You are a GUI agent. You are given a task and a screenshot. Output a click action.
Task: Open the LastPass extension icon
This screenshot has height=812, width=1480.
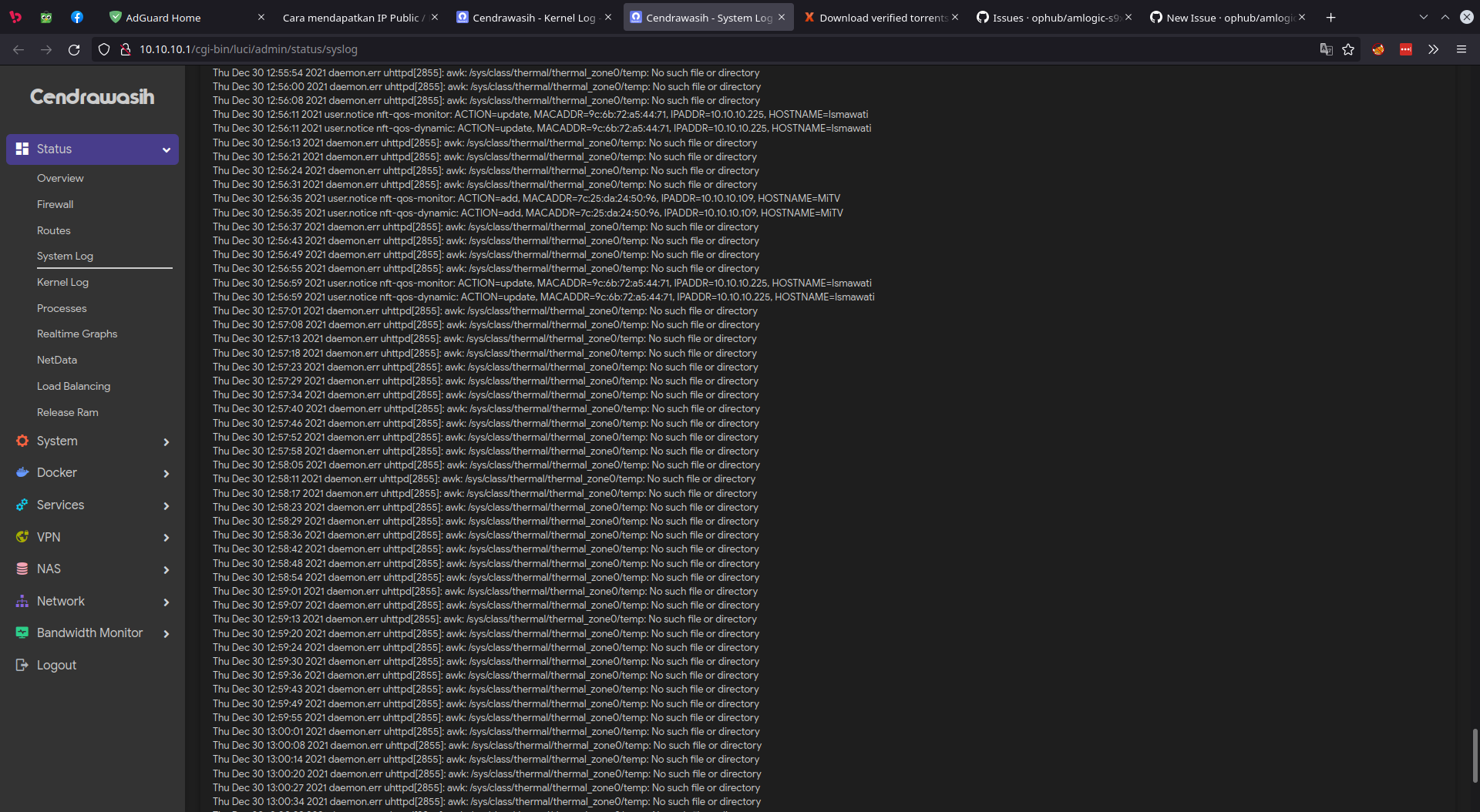click(1406, 49)
